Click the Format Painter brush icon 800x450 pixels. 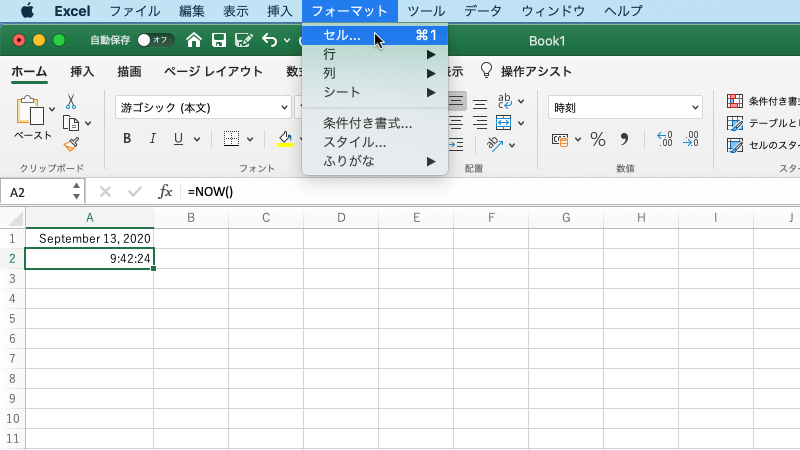(x=71, y=145)
